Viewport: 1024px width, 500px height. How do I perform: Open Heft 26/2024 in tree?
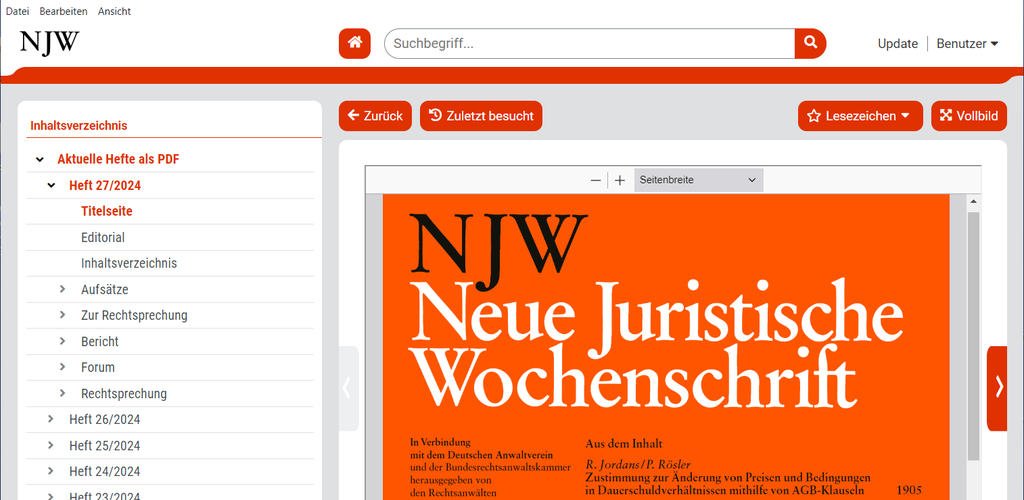click(104, 420)
